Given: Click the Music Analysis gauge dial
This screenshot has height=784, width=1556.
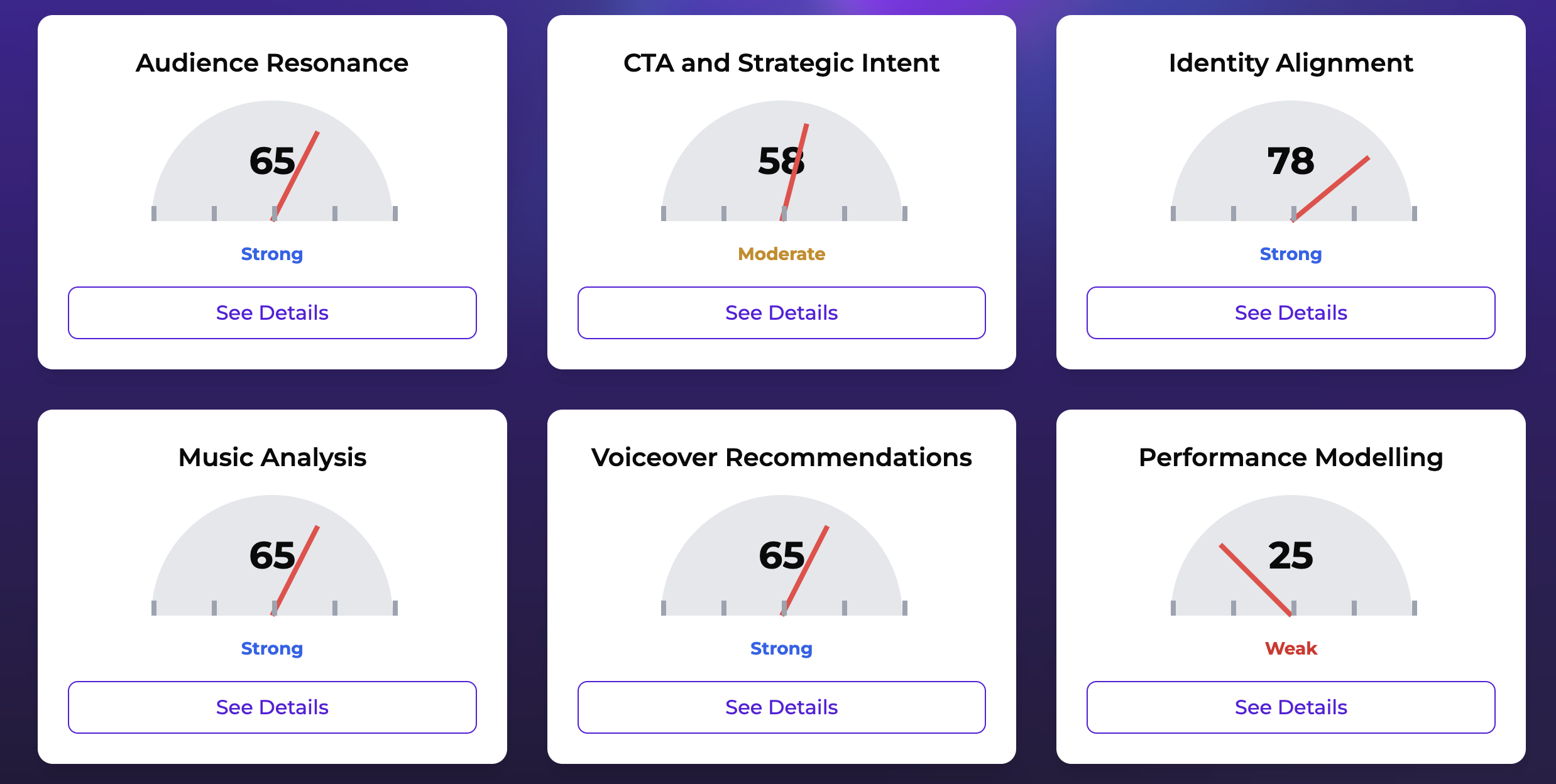Looking at the screenshot, I should pyautogui.click(x=272, y=557).
